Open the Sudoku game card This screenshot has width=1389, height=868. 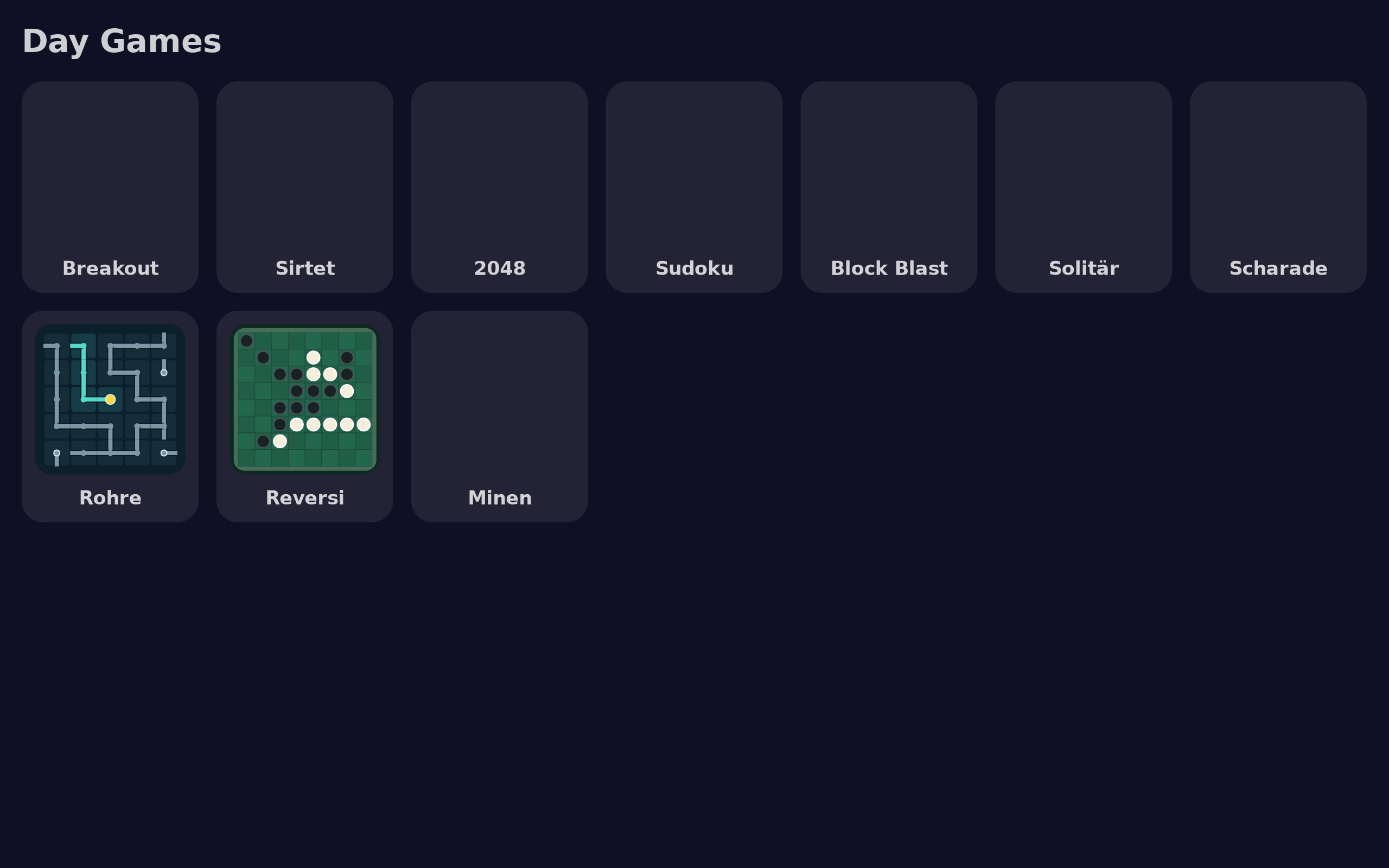click(694, 187)
